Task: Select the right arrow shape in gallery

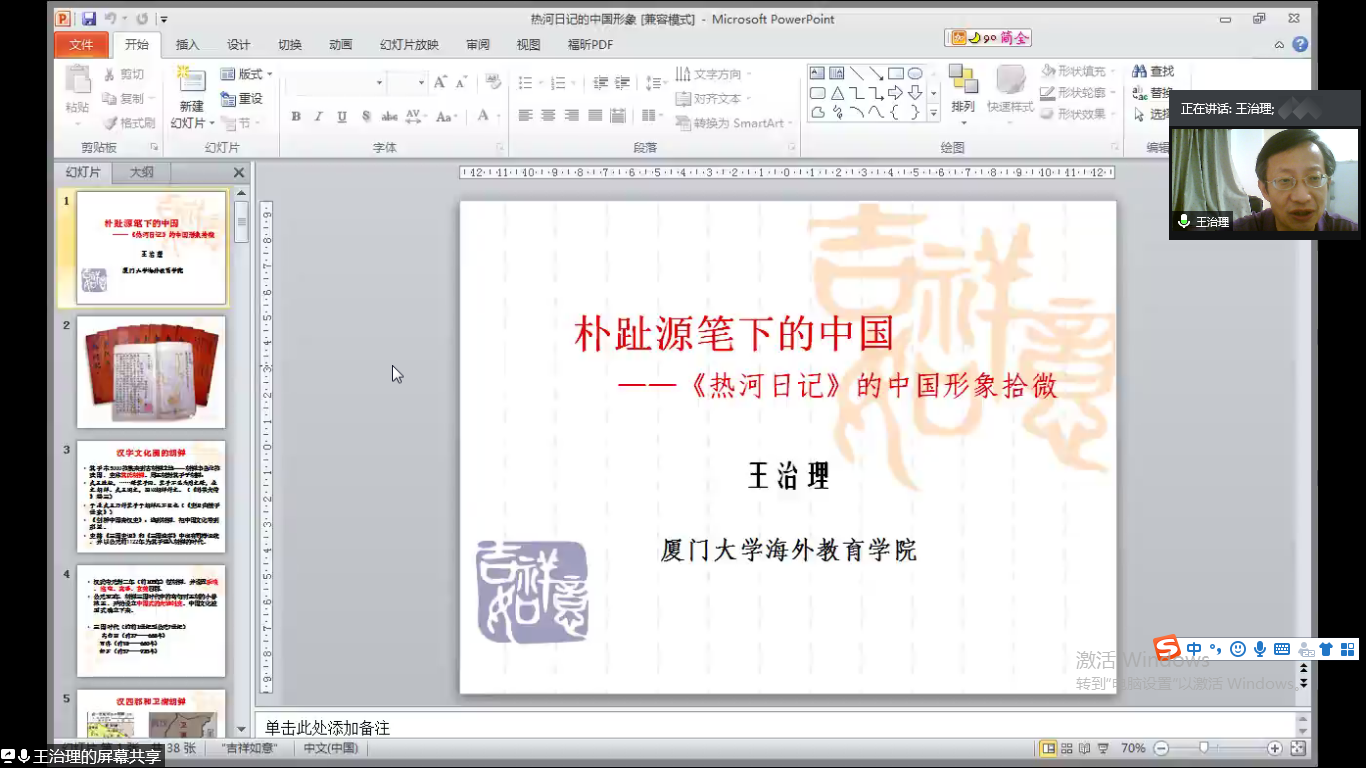Action: pyautogui.click(x=895, y=93)
